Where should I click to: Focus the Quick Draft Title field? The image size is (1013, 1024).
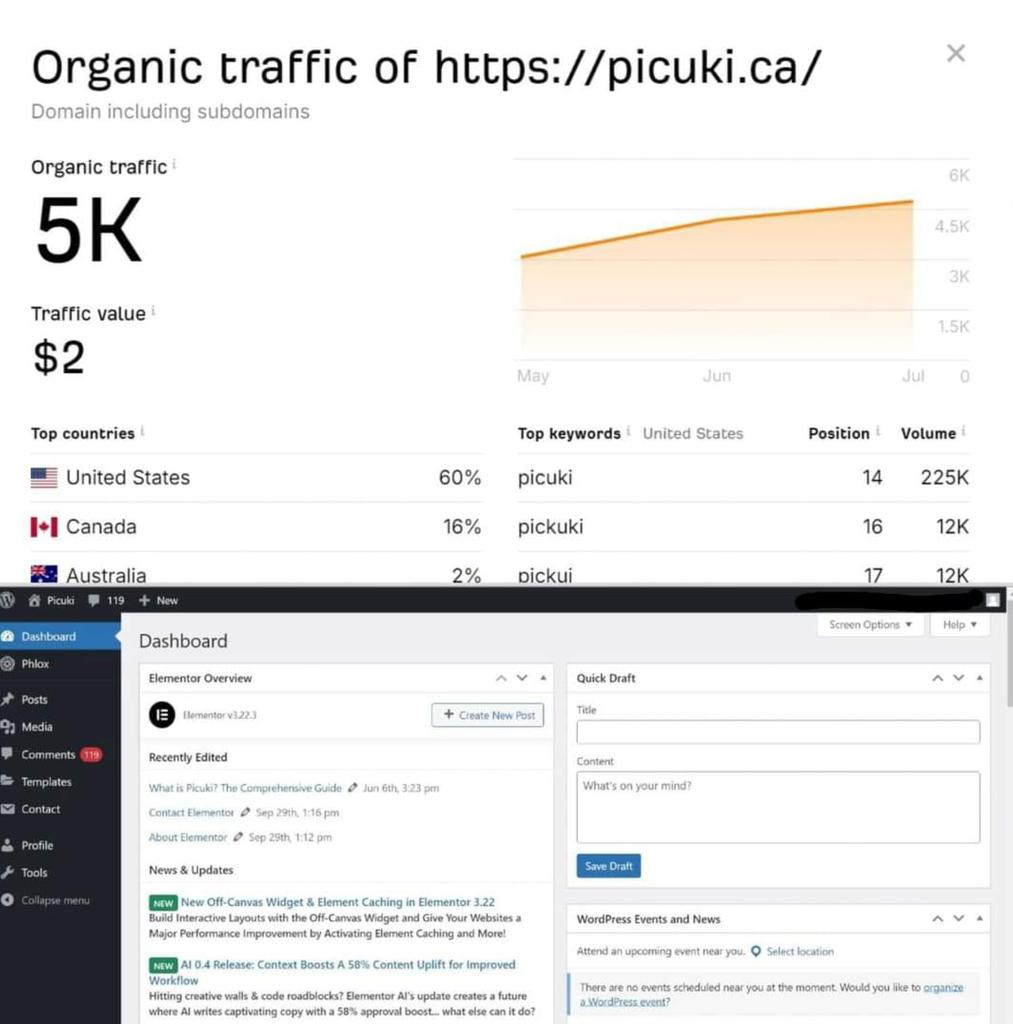778,731
